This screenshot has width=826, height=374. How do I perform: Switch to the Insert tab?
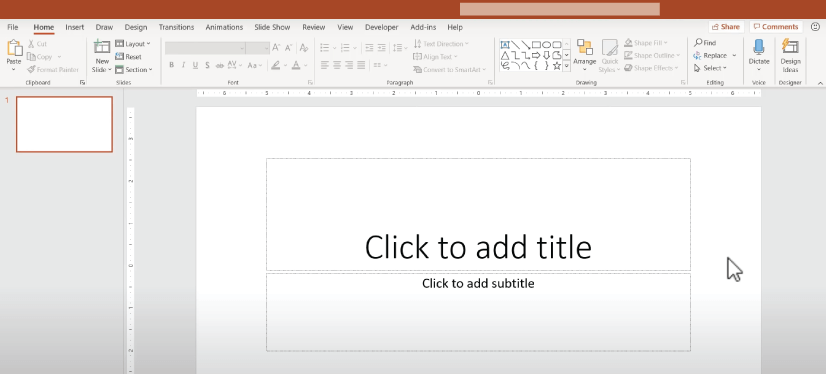pyautogui.click(x=74, y=27)
